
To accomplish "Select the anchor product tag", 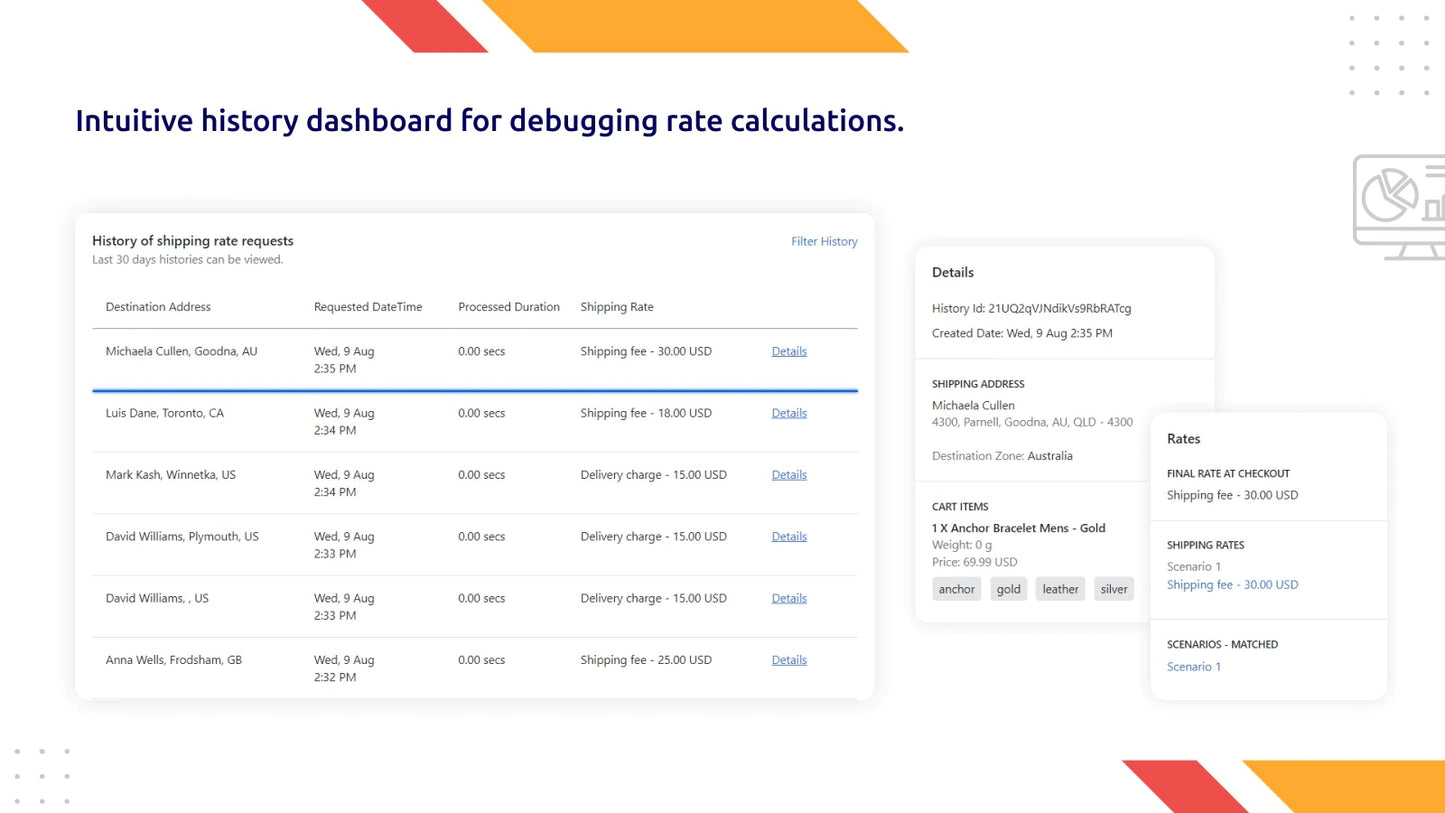I will tap(956, 589).
